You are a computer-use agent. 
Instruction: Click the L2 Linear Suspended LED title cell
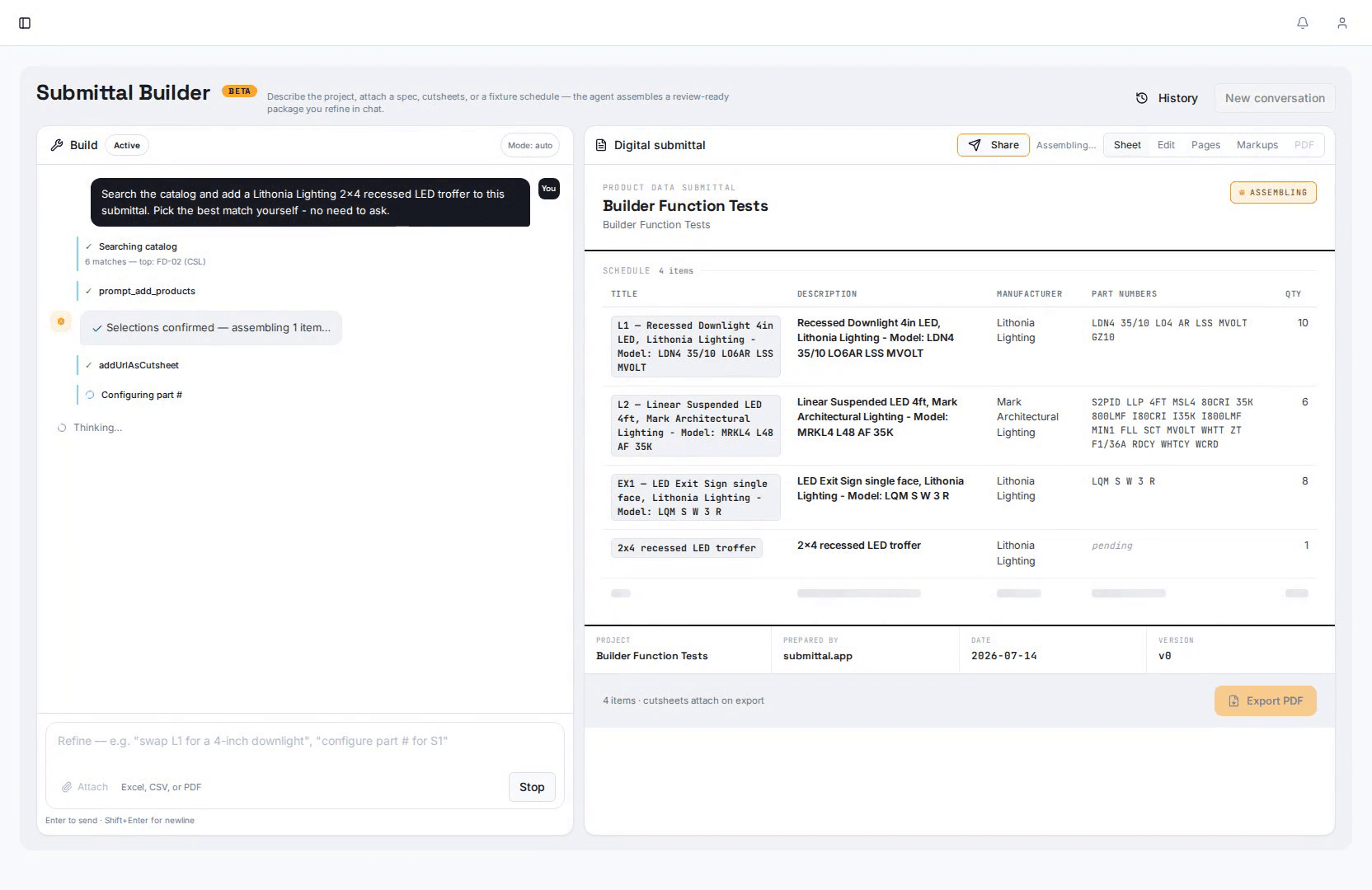pos(695,425)
